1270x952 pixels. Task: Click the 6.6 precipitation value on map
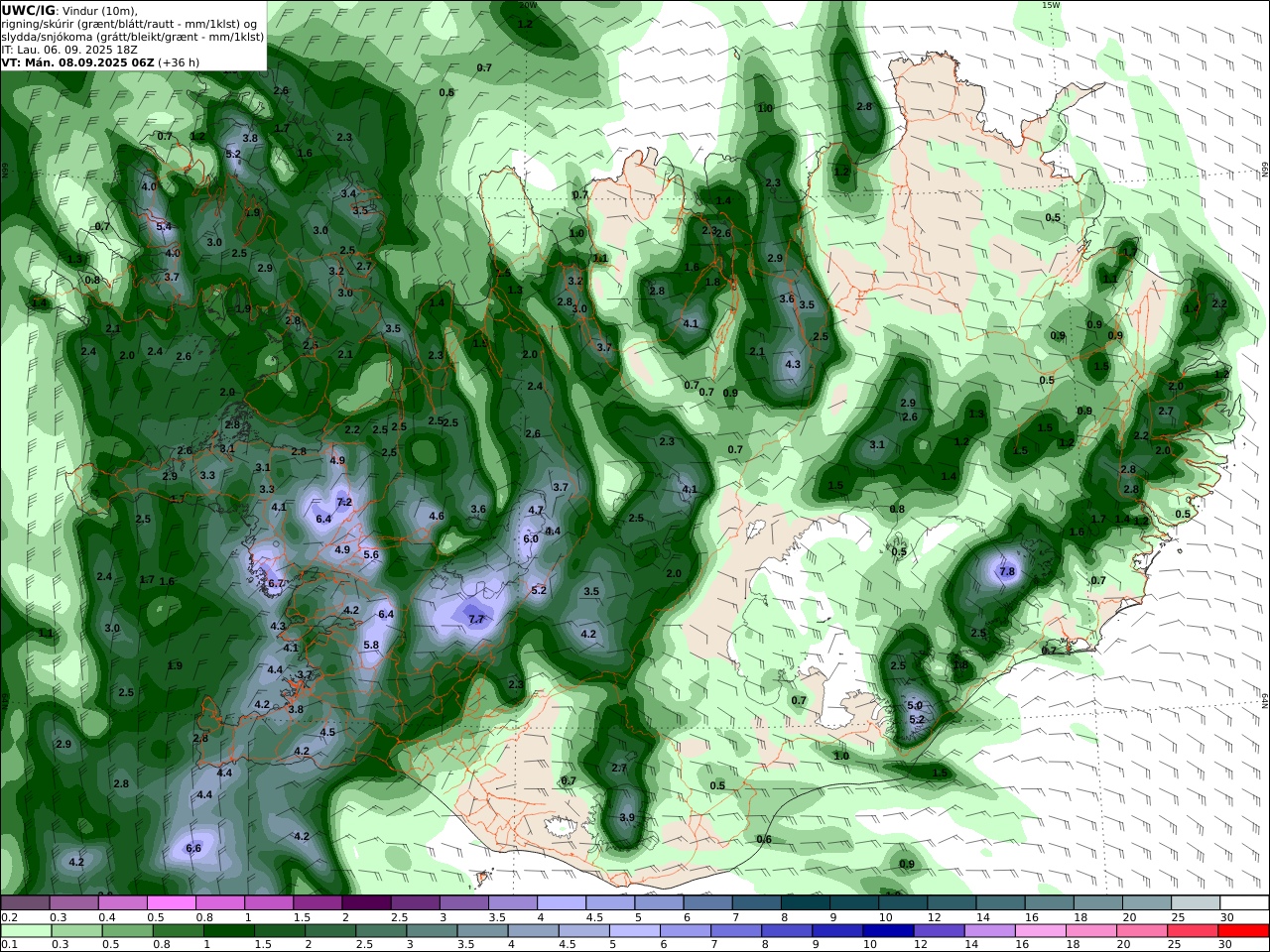[193, 848]
